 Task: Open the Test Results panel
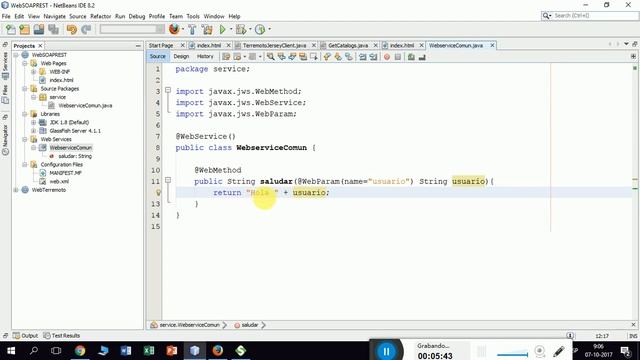point(62,336)
